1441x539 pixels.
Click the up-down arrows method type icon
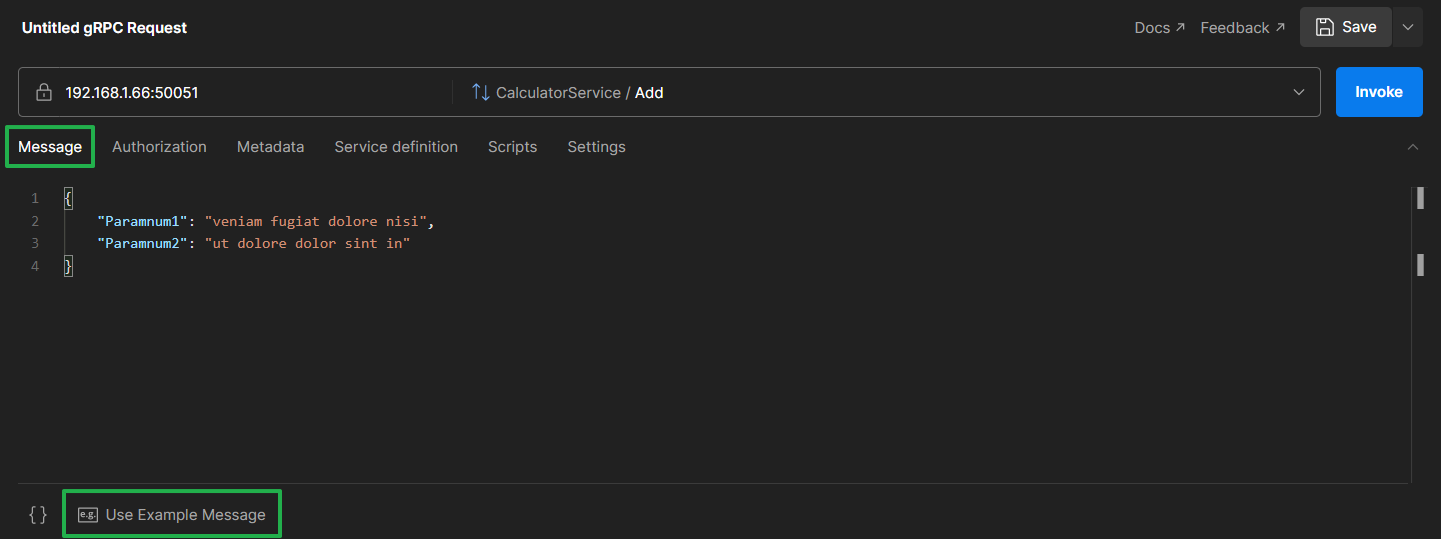click(481, 92)
